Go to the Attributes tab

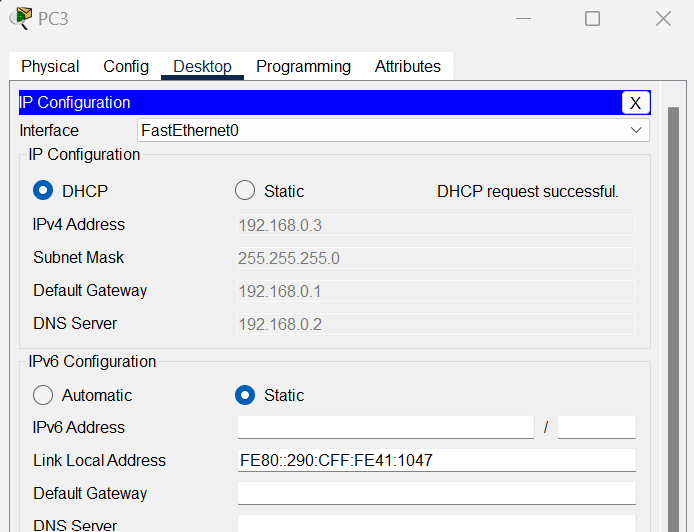point(408,66)
